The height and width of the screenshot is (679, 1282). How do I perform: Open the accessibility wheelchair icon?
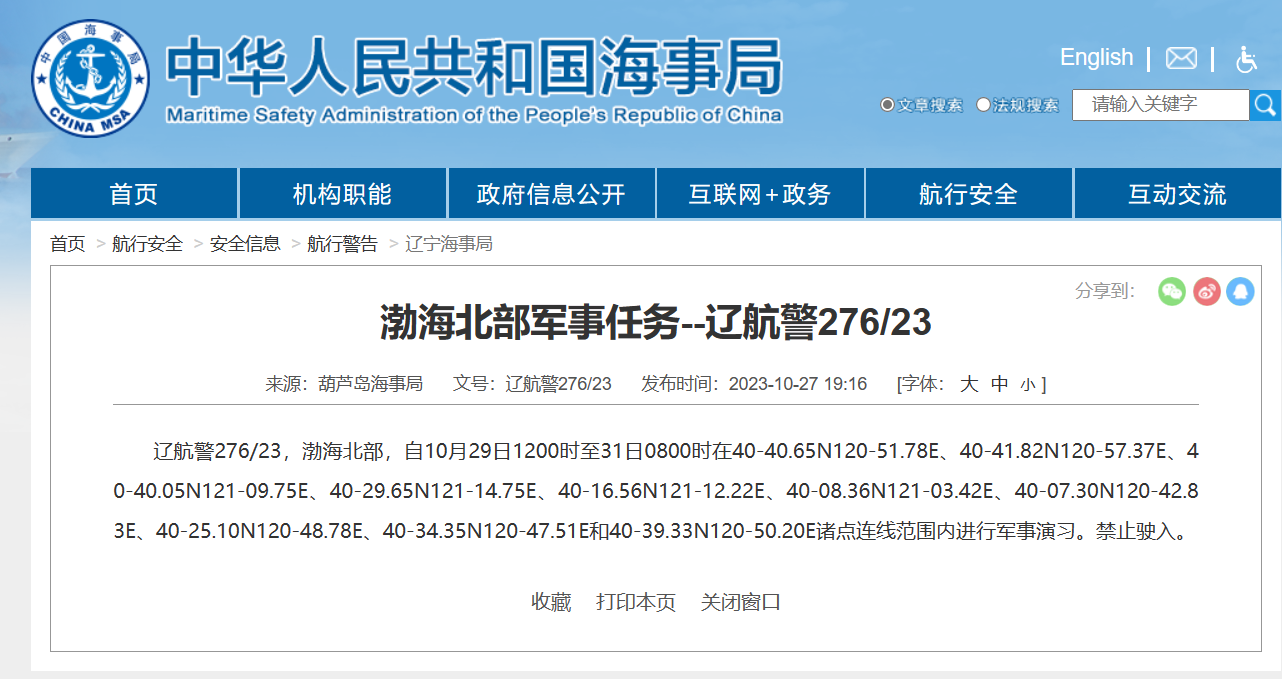1246,59
